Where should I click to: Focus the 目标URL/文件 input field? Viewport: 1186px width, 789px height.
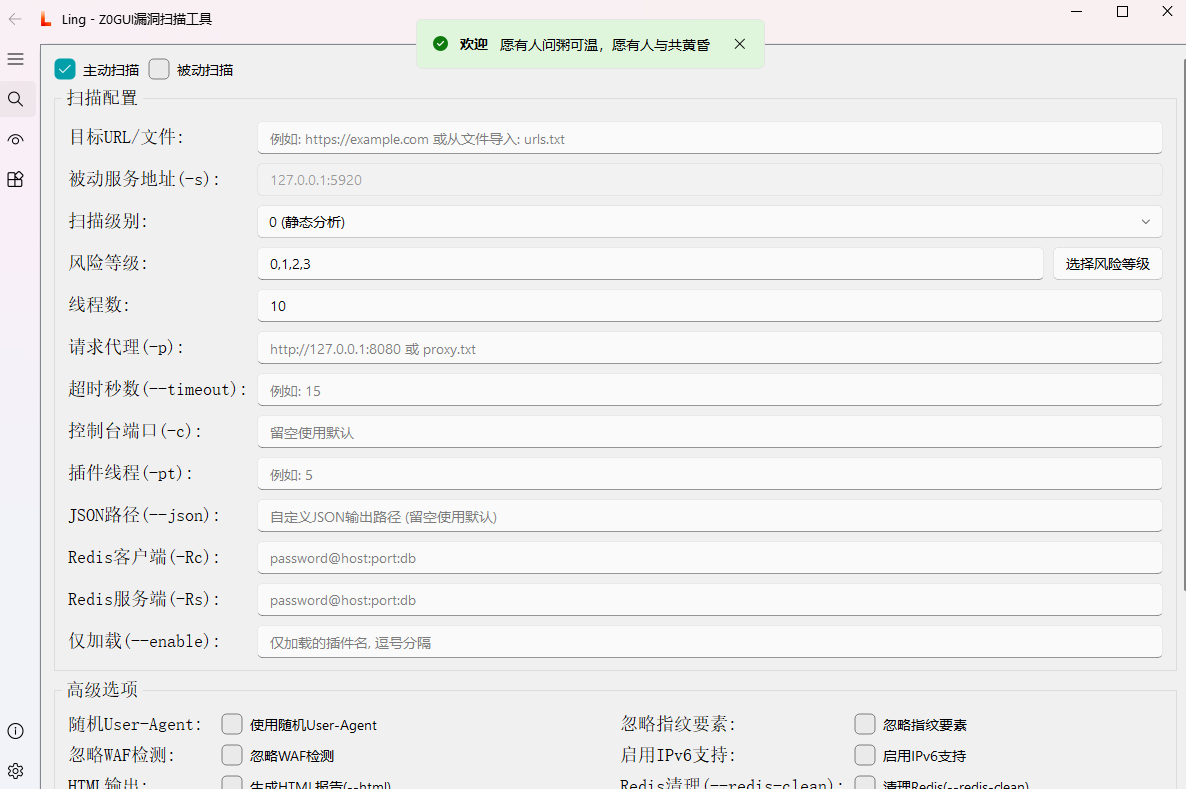pyautogui.click(x=709, y=138)
